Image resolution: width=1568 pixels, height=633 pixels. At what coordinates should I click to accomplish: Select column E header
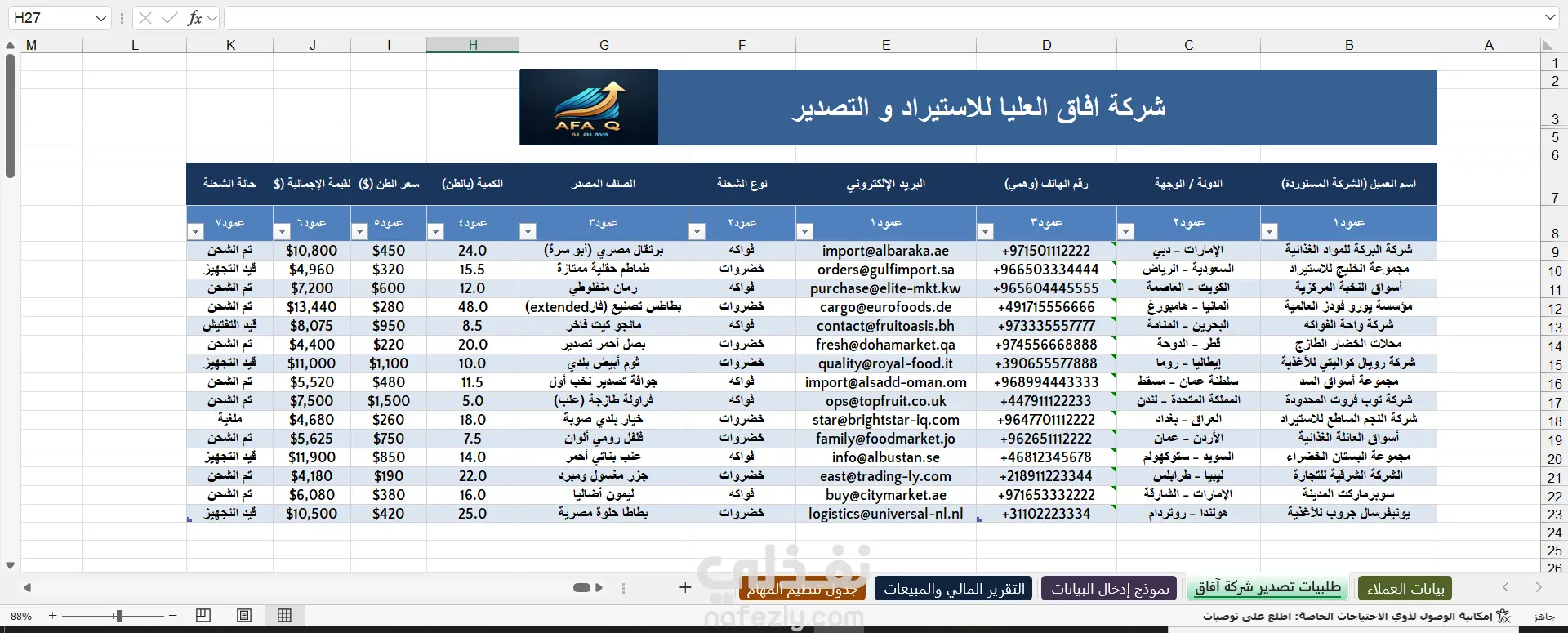pyautogui.click(x=886, y=46)
